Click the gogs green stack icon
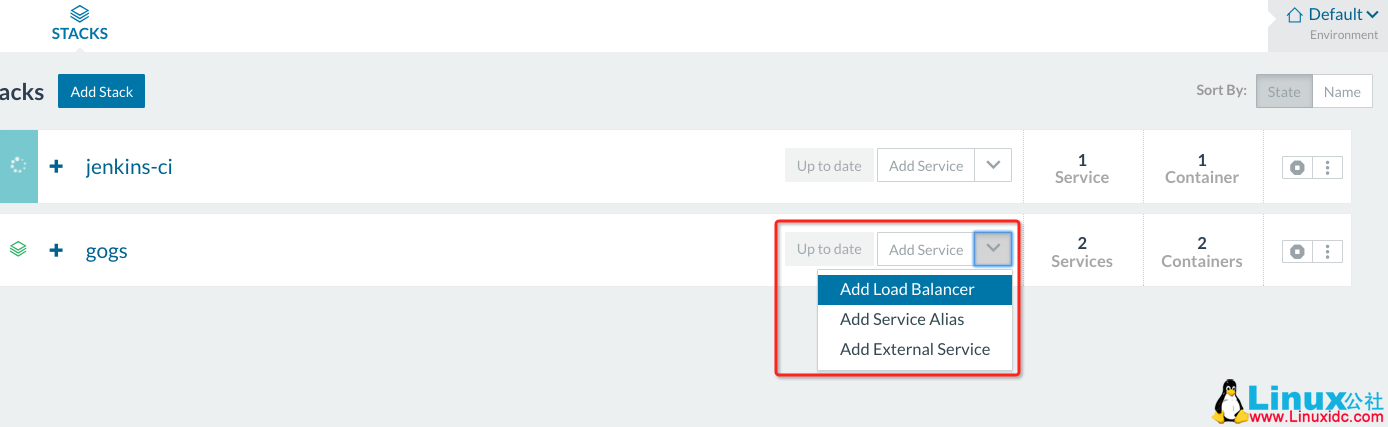The image size is (1388, 427). [x=18, y=249]
